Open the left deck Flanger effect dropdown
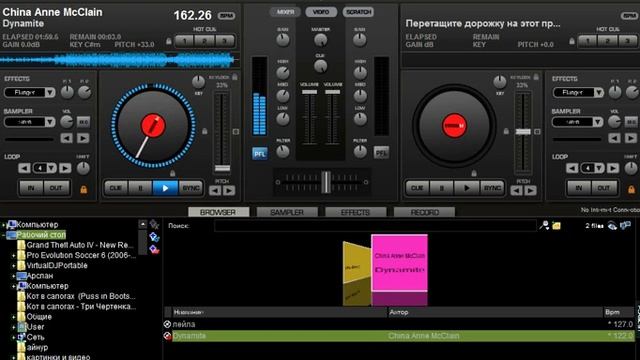 tap(50, 93)
